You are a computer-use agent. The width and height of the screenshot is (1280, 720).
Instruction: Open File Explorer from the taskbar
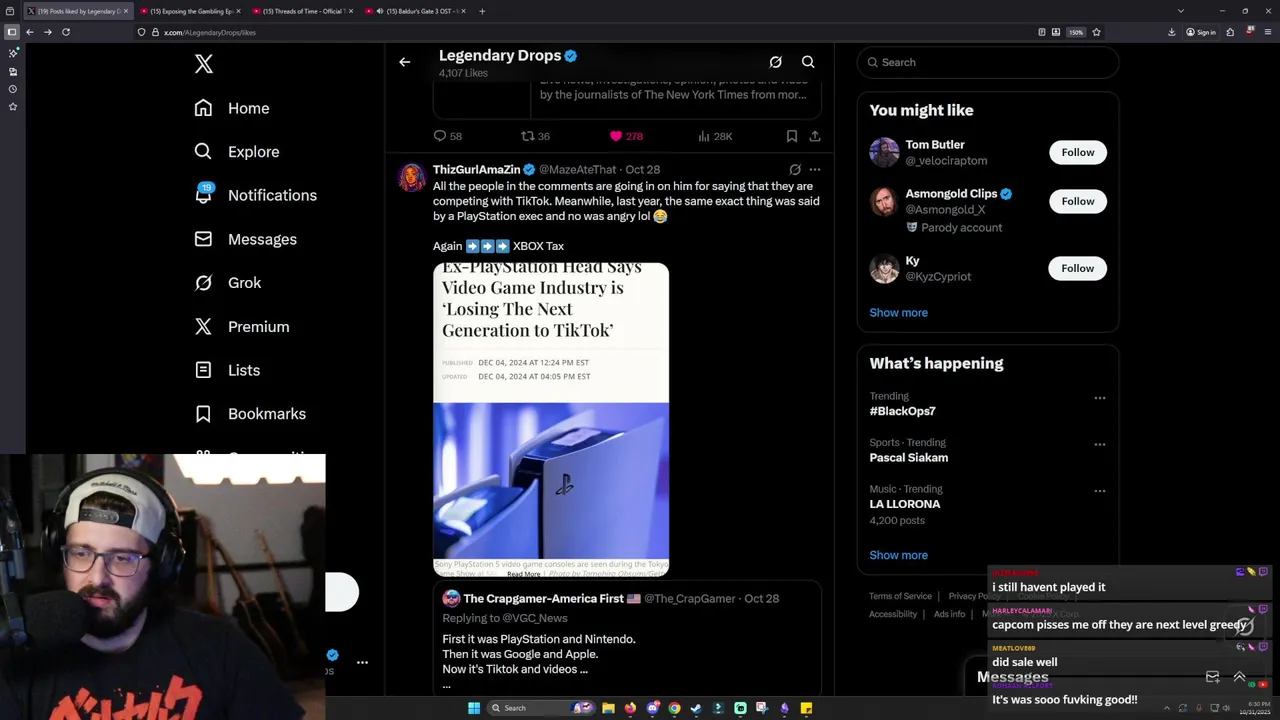[608, 708]
